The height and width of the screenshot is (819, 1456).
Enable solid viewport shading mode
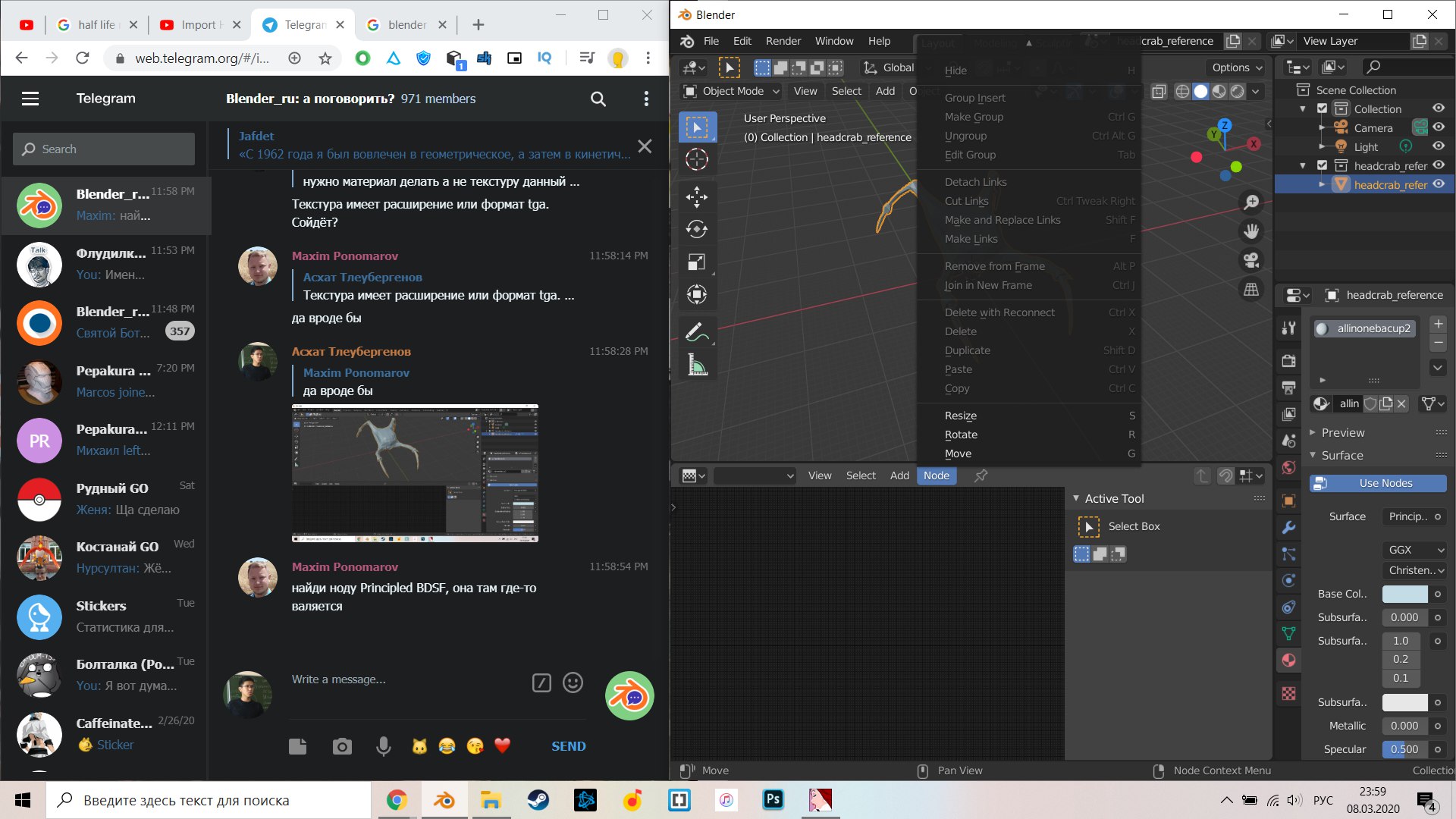(1200, 91)
